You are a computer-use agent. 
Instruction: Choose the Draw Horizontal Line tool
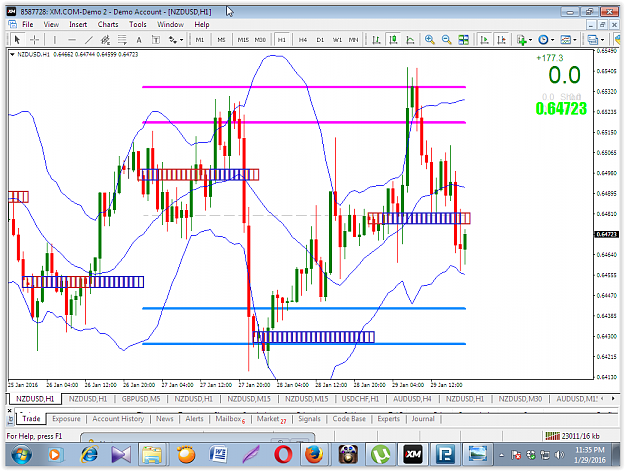pos(72,39)
